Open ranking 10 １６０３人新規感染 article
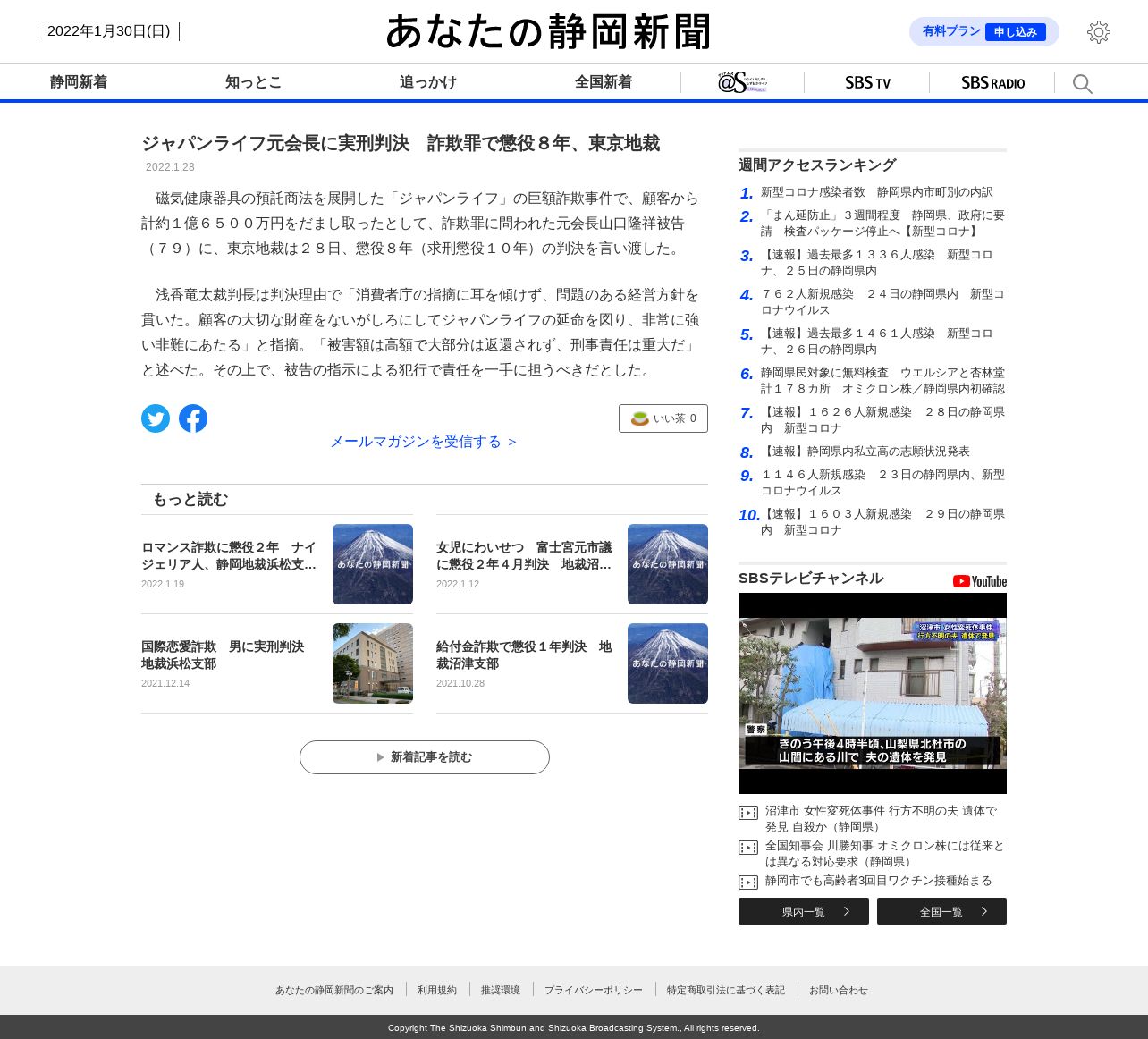The image size is (1148, 1039). [x=882, y=522]
